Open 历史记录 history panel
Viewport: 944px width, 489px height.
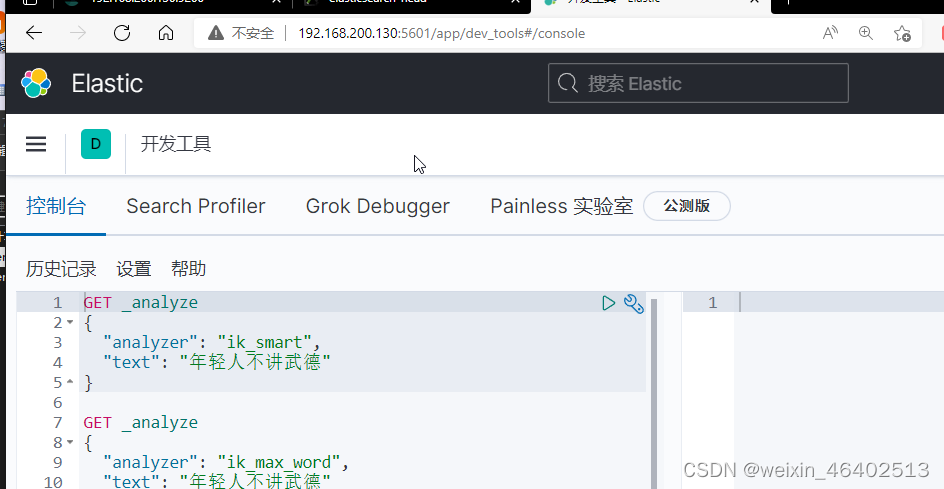(x=61, y=269)
